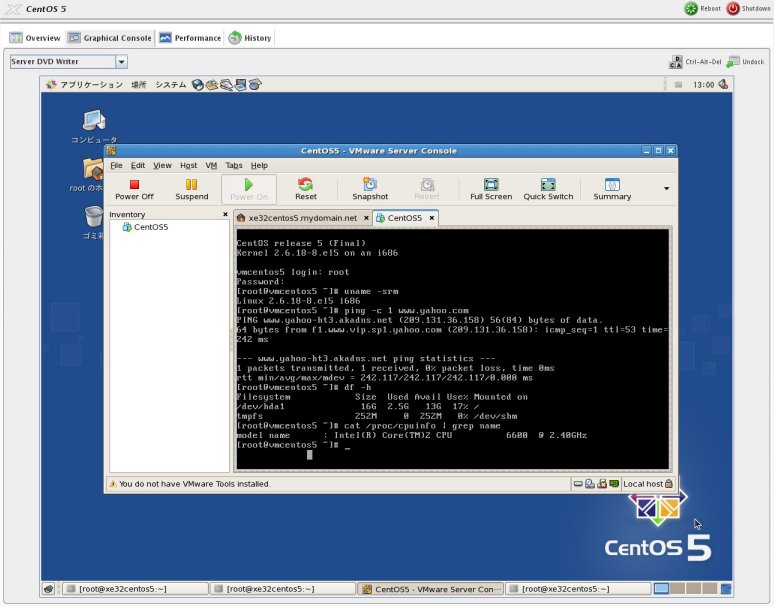
Task: Click the VMware Server Console title bar icon
Action: (112, 151)
